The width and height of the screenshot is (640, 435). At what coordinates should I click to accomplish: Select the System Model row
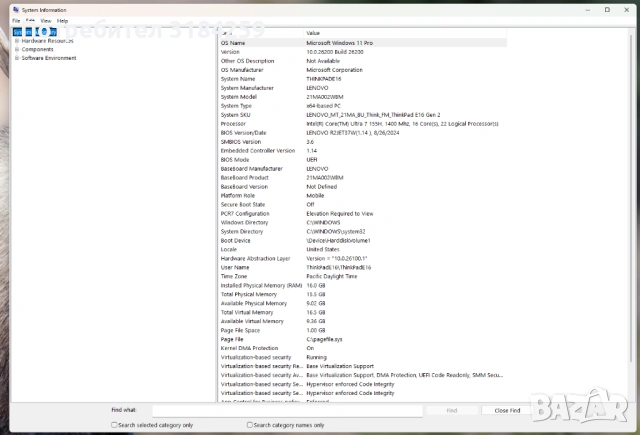tap(362, 97)
